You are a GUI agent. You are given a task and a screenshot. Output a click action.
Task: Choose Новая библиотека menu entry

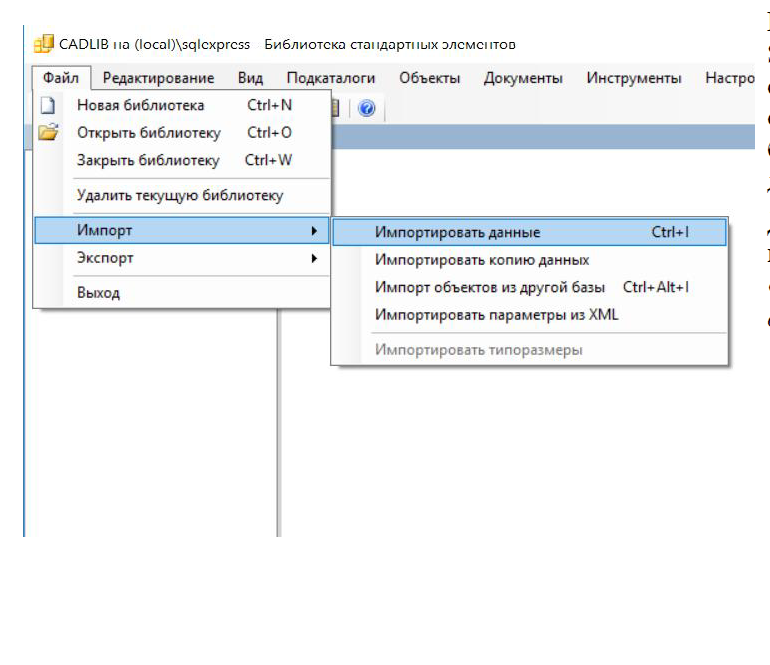[182, 105]
